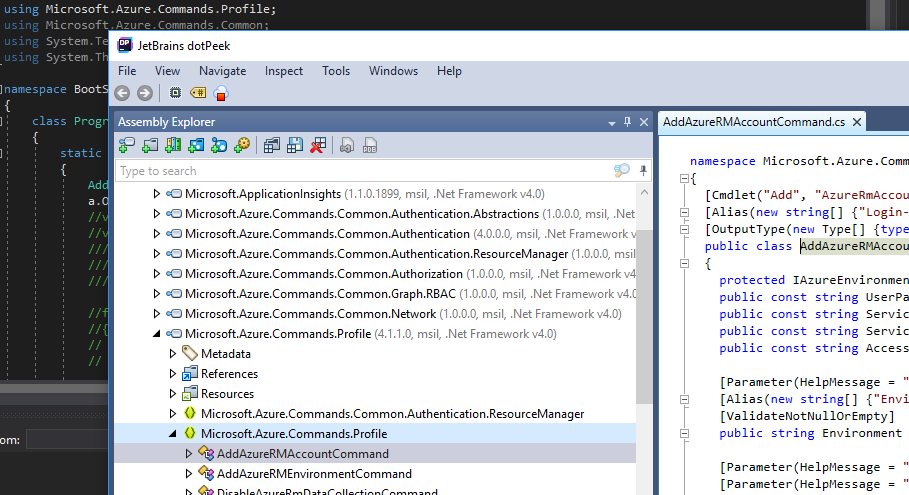
Task: Click the Microsoft.Azure.Commands.Profile namespace braces icon
Action: 190,433
